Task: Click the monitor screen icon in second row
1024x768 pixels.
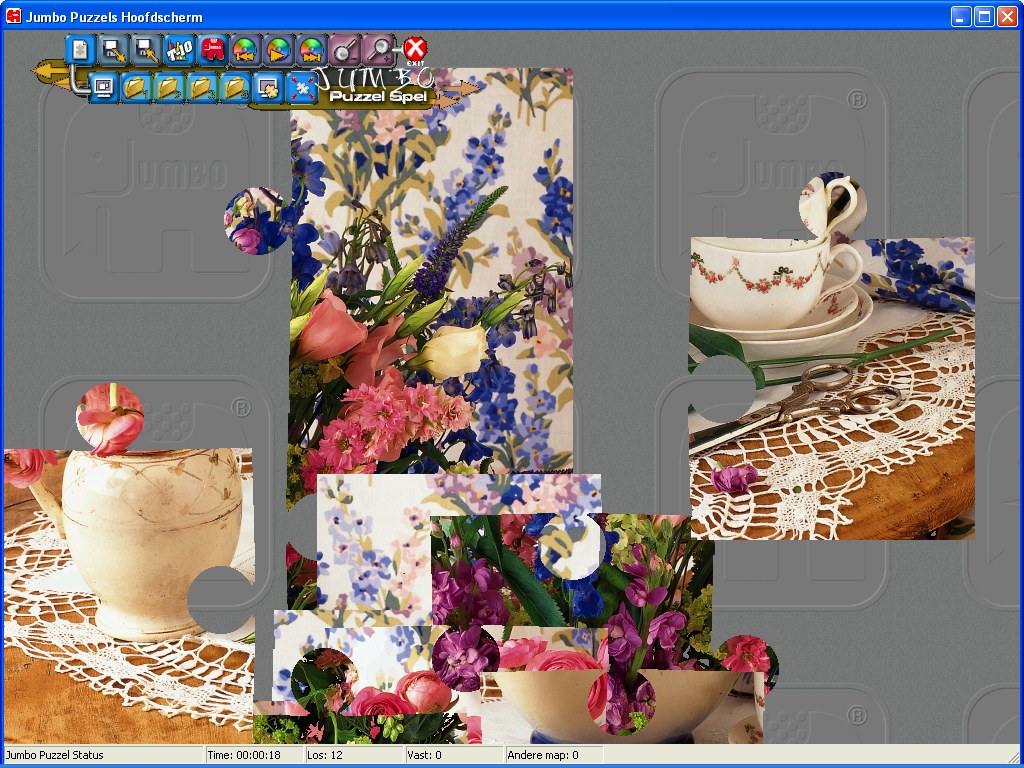Action: click(x=103, y=88)
